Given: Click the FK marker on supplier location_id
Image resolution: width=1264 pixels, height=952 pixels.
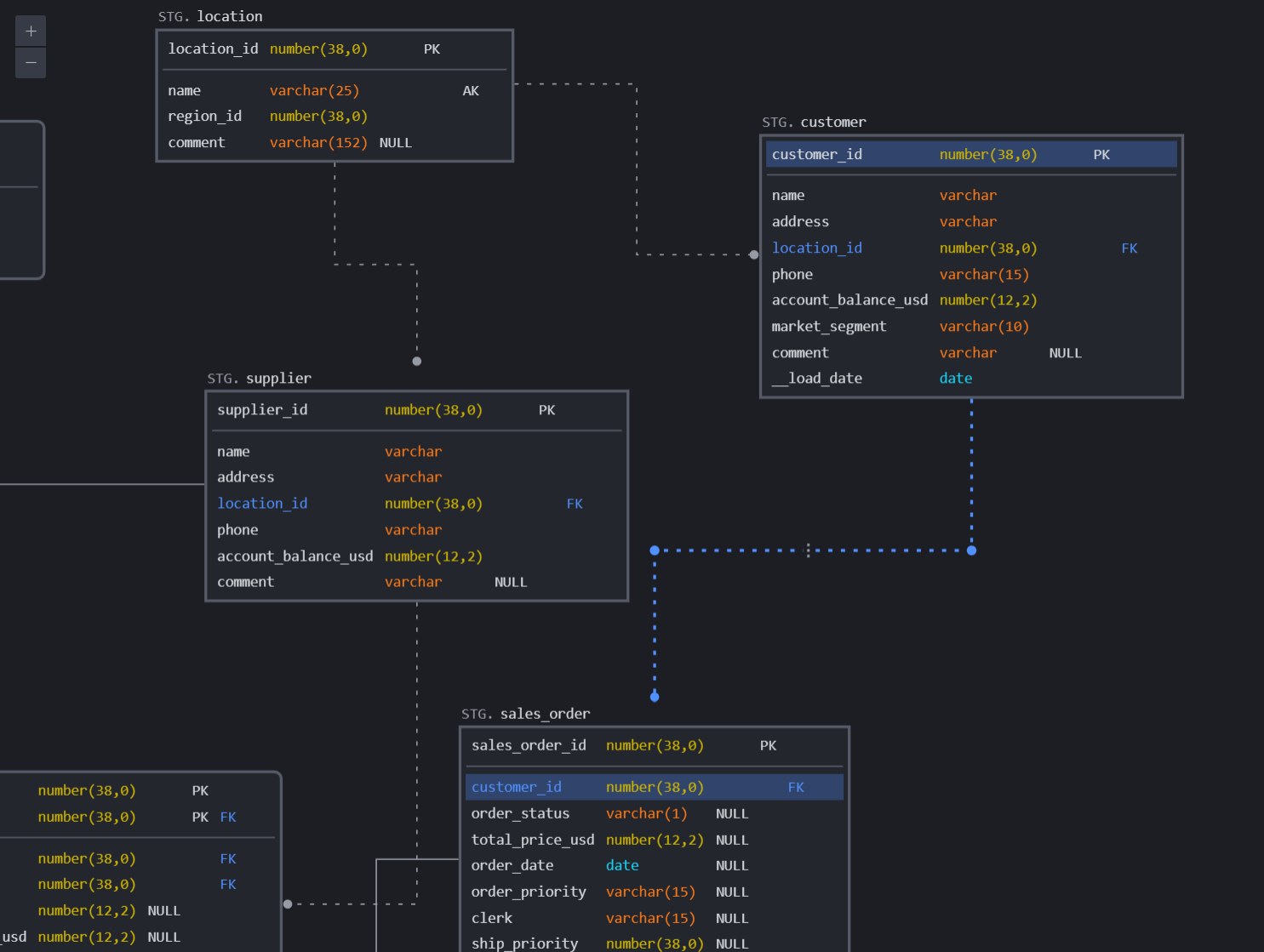Looking at the screenshot, I should point(575,503).
